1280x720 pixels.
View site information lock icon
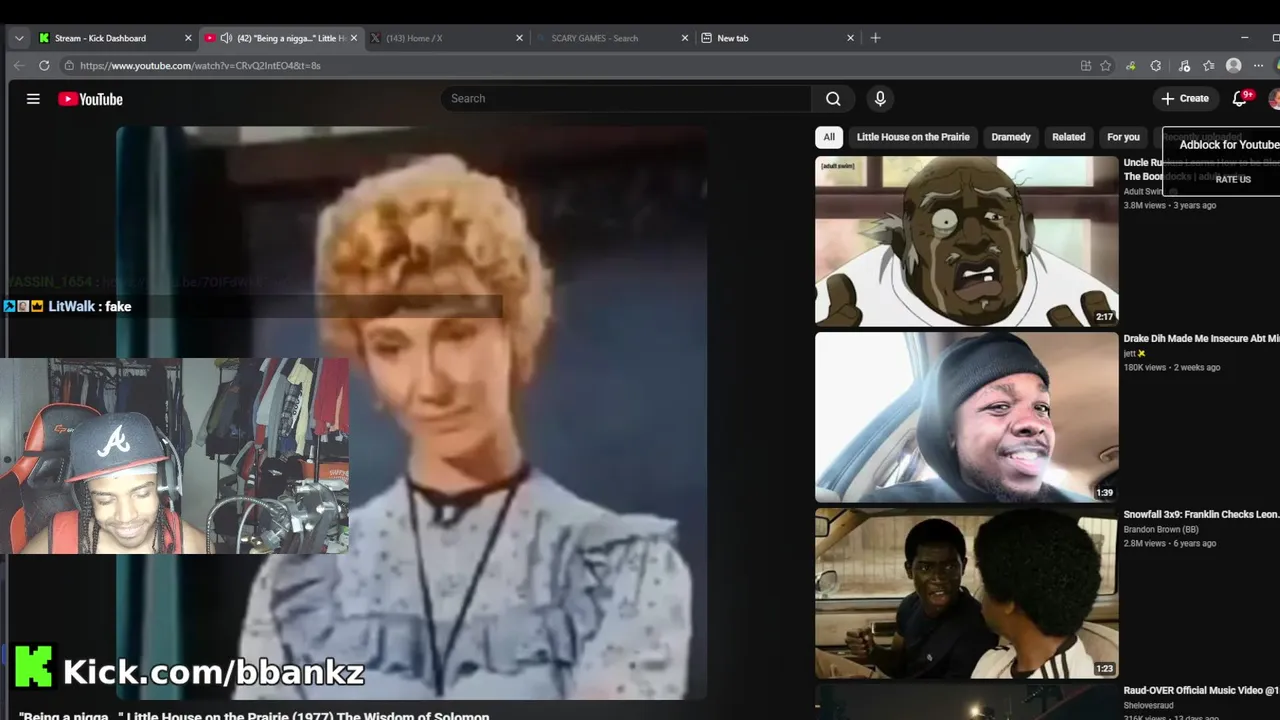[69, 65]
